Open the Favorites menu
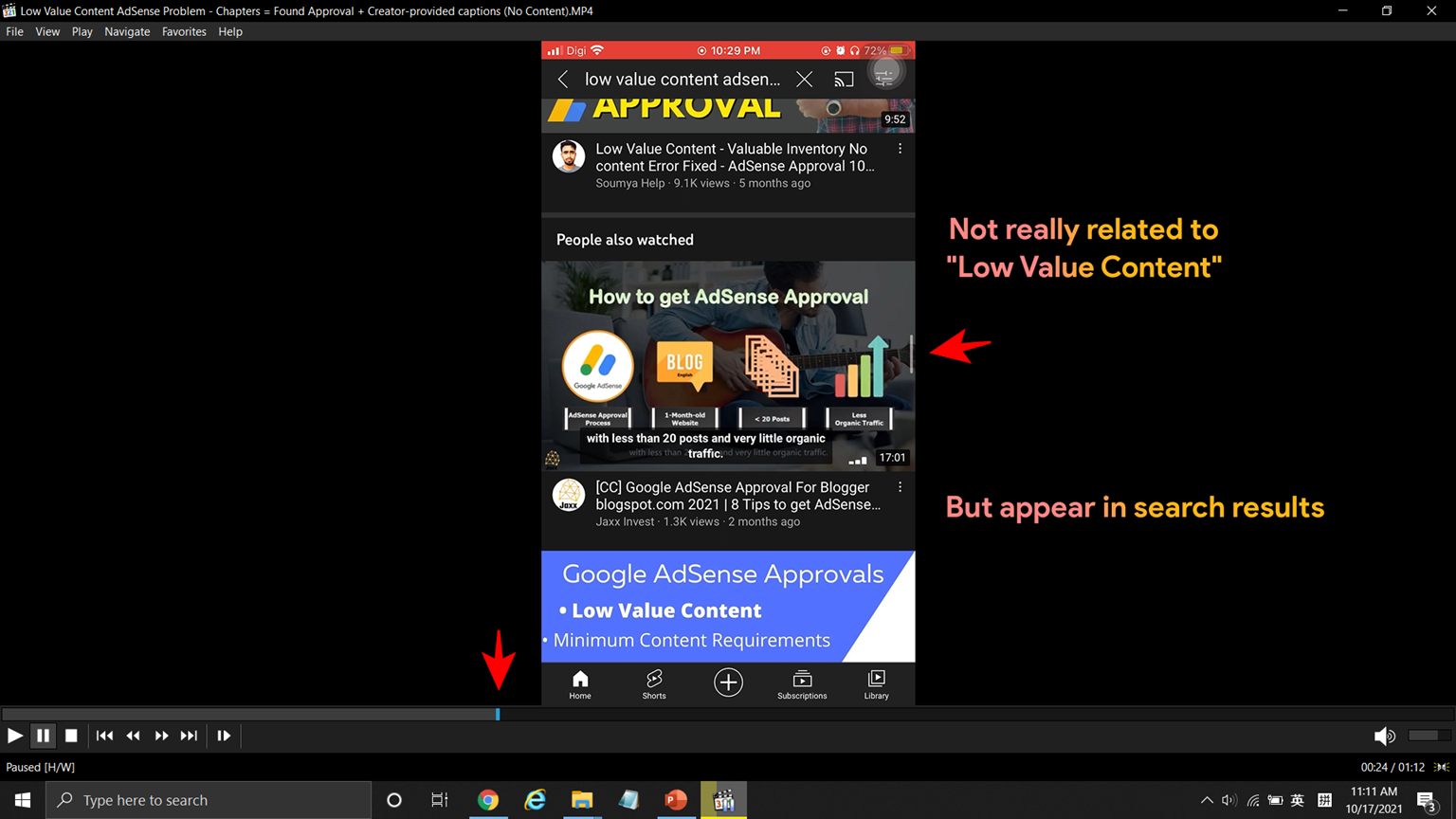The width and height of the screenshot is (1456, 819). (x=184, y=31)
